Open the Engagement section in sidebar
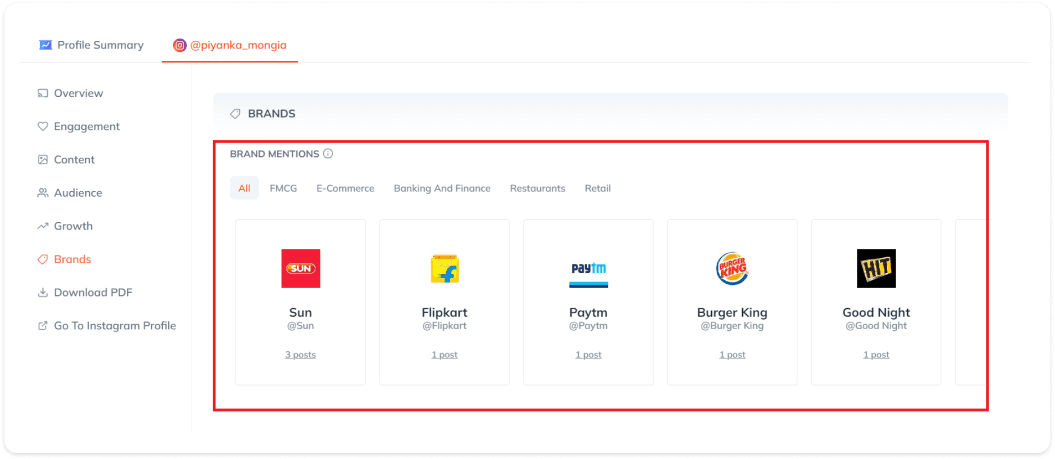Image resolution: width=1055 pixels, height=459 pixels. pos(86,126)
